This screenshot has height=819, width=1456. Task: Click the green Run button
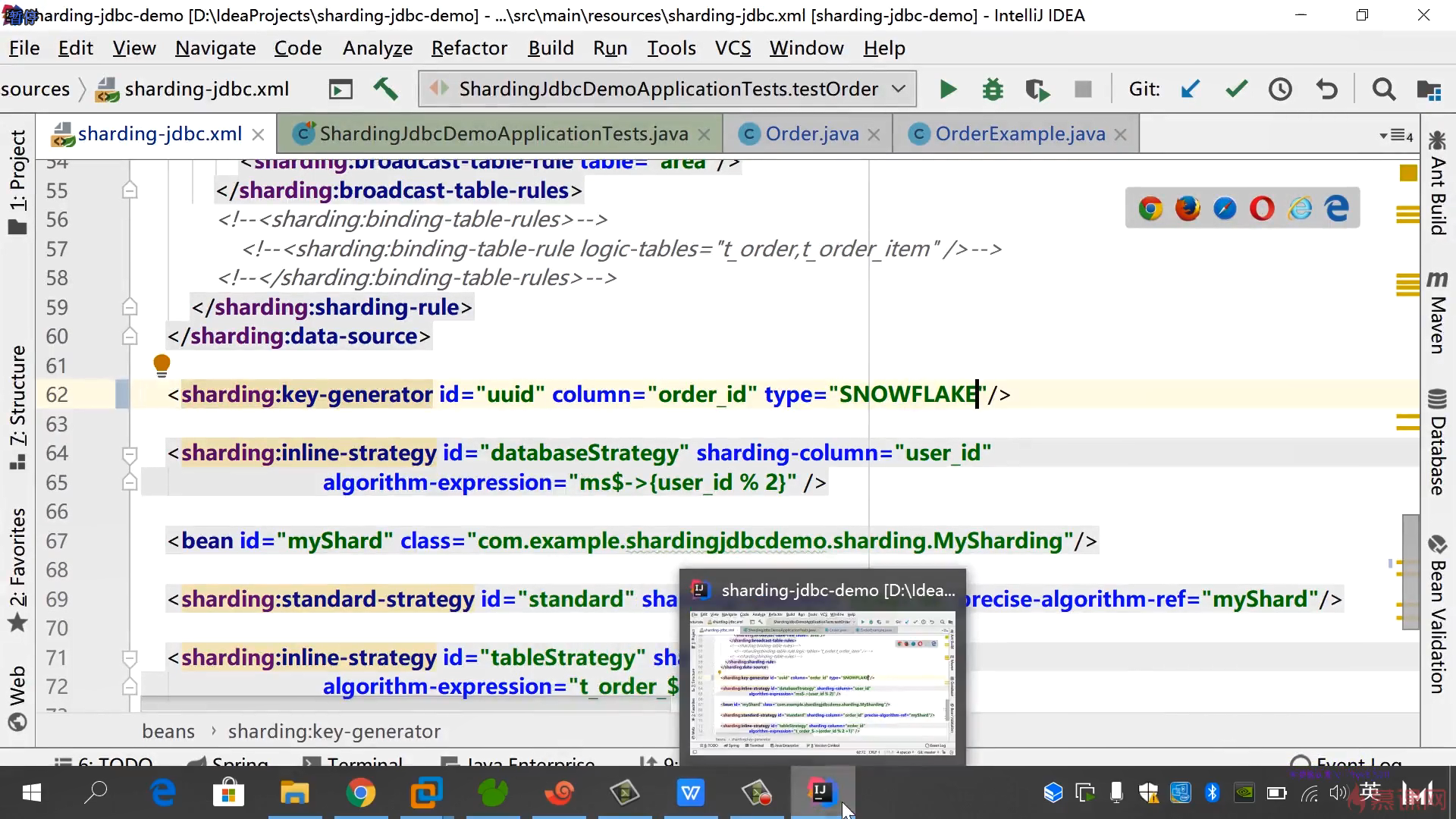click(948, 89)
